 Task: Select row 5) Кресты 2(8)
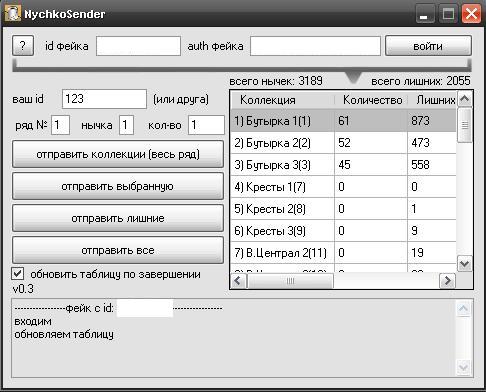pos(343,209)
